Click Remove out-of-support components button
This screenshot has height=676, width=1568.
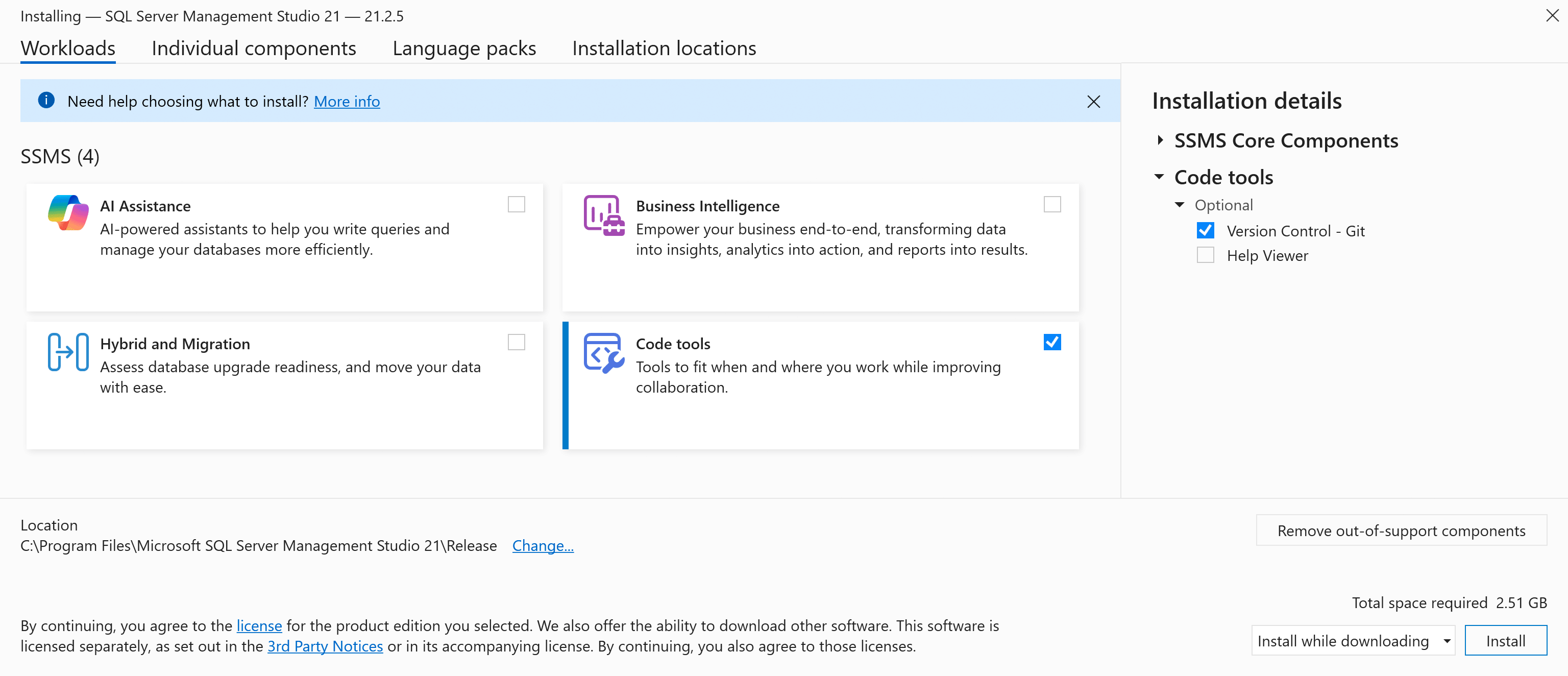point(1401,530)
